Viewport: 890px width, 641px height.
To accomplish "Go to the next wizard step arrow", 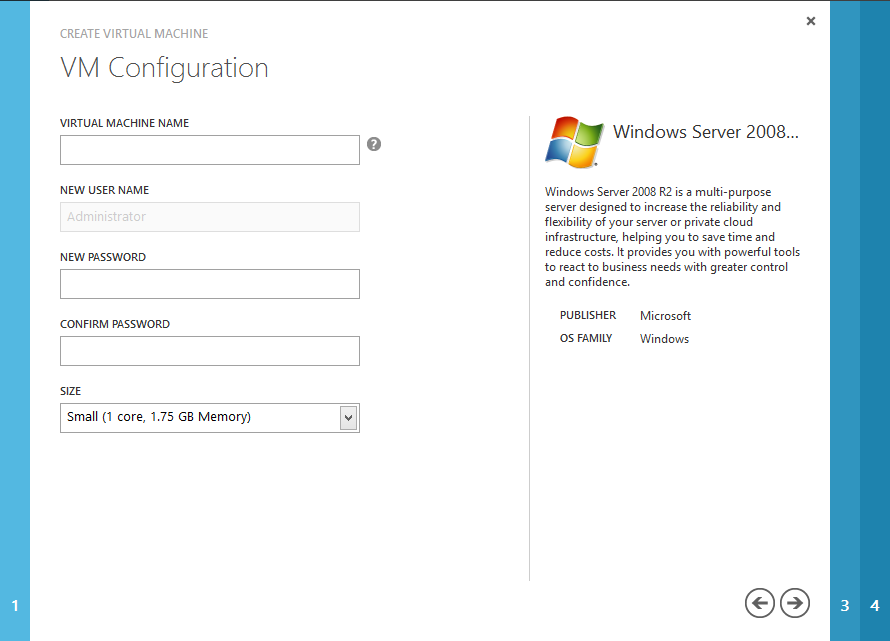I will pos(795,603).
